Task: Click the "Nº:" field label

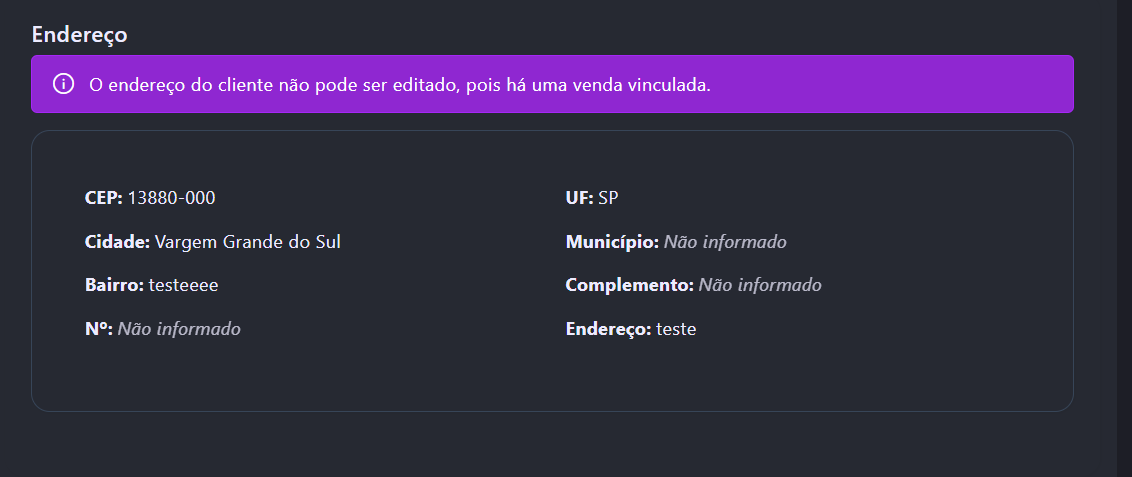Action: point(98,328)
